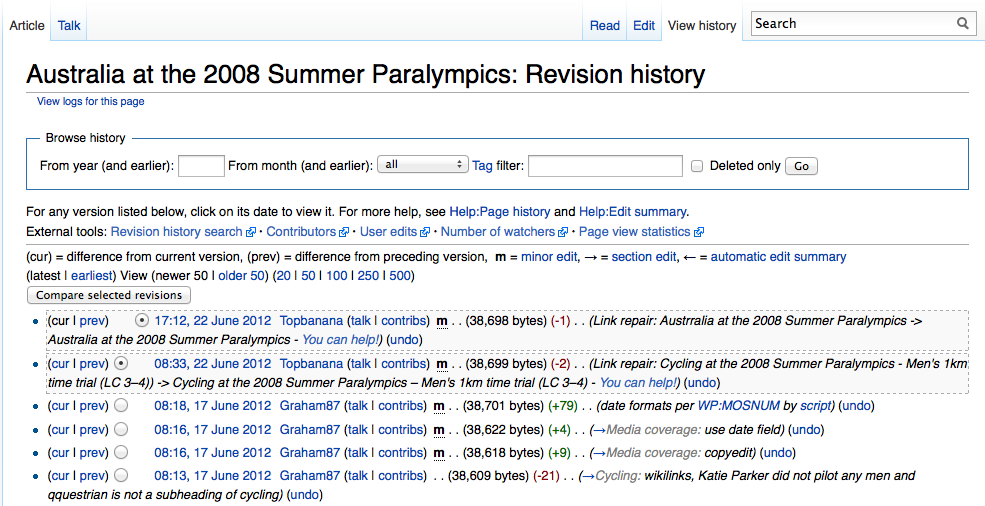Click external-link icon beside Contributors
The width and height of the screenshot is (985, 506).
click(344, 233)
